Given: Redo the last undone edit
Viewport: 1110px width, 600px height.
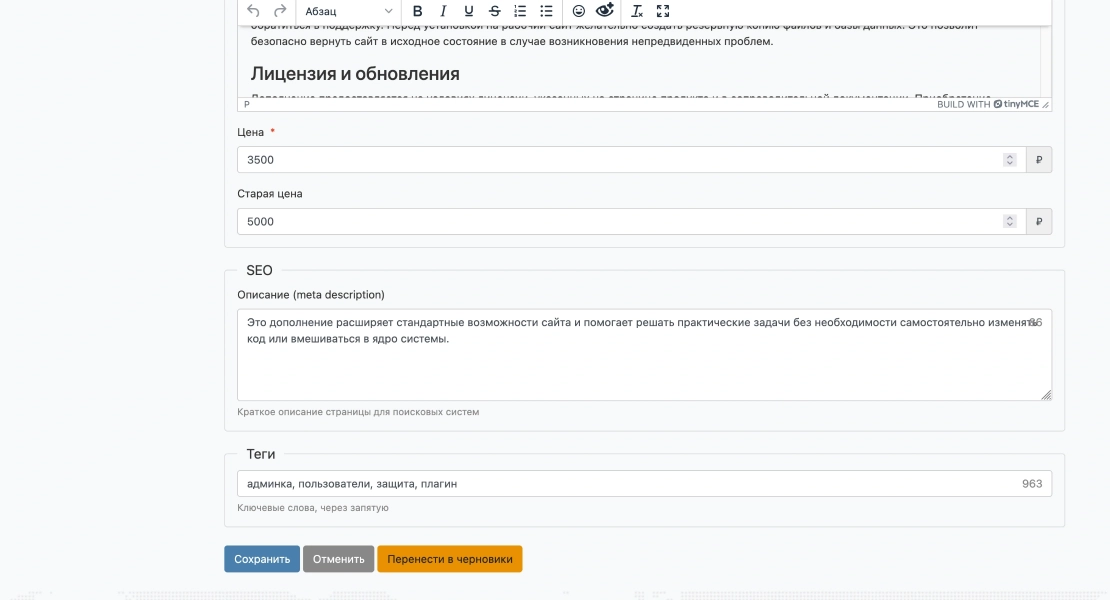Looking at the screenshot, I should [280, 11].
